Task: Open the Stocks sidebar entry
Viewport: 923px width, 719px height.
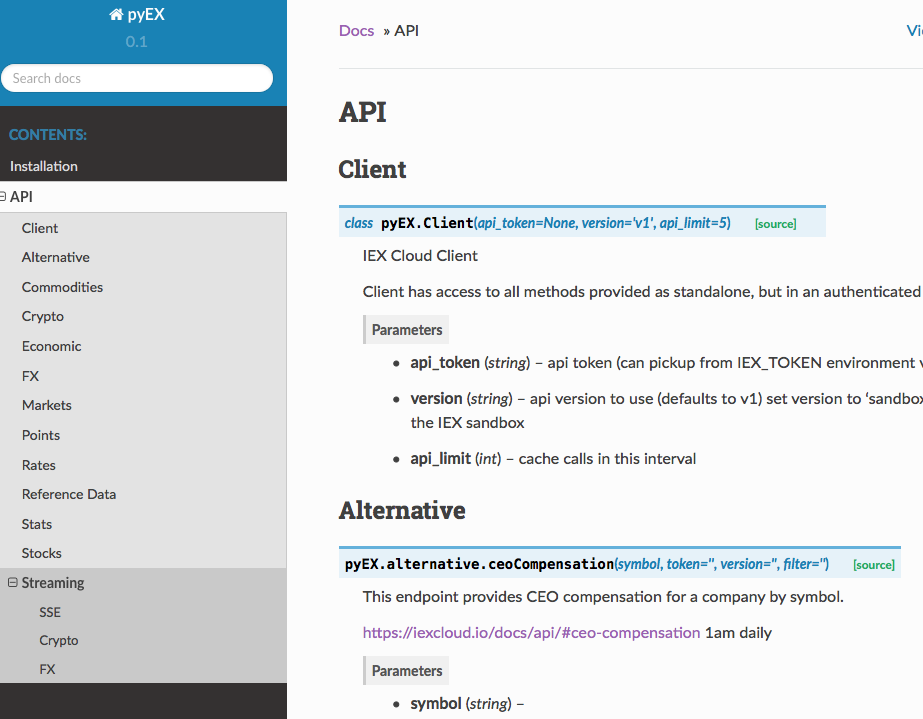Action: point(41,553)
